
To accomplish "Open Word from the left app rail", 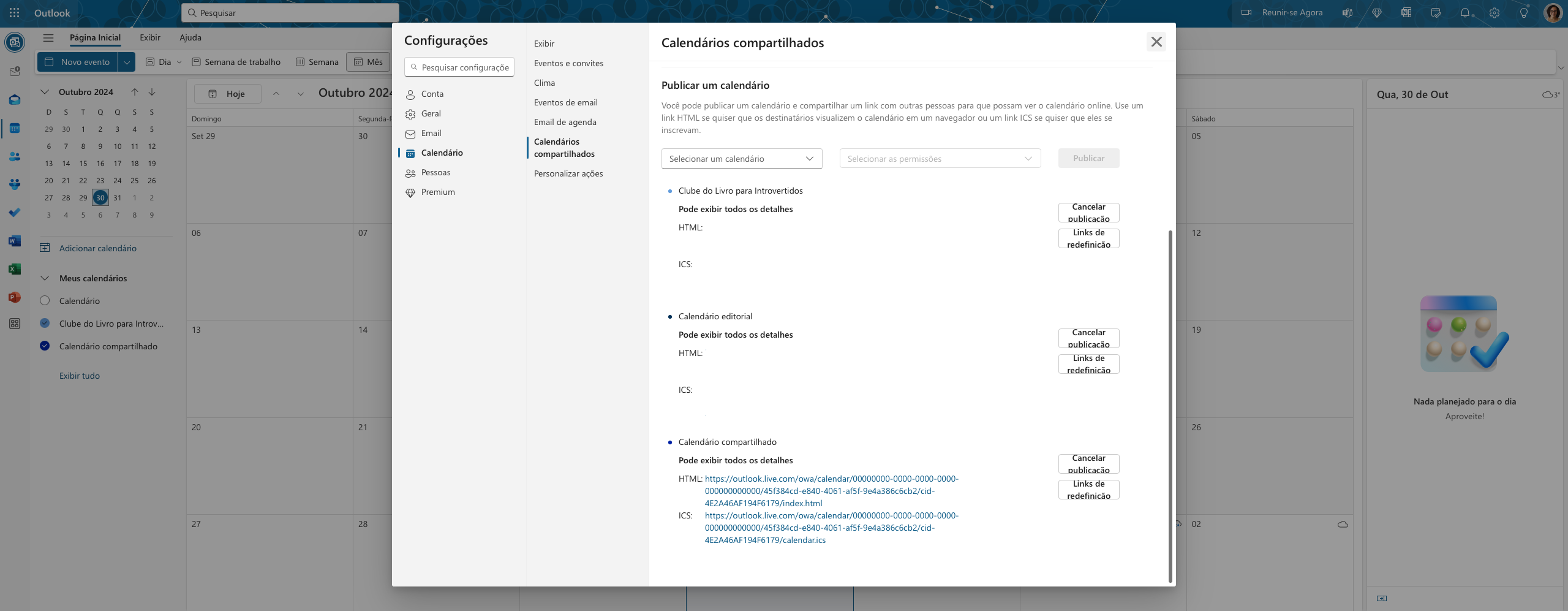I will [x=15, y=241].
